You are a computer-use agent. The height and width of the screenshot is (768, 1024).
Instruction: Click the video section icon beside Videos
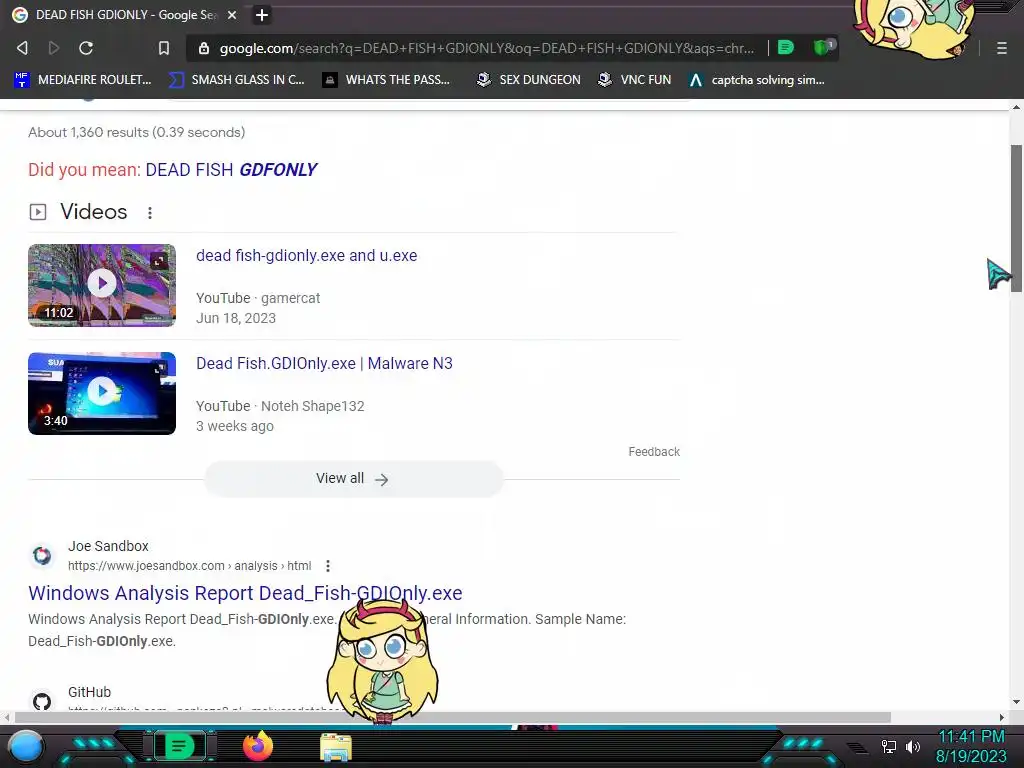38,212
